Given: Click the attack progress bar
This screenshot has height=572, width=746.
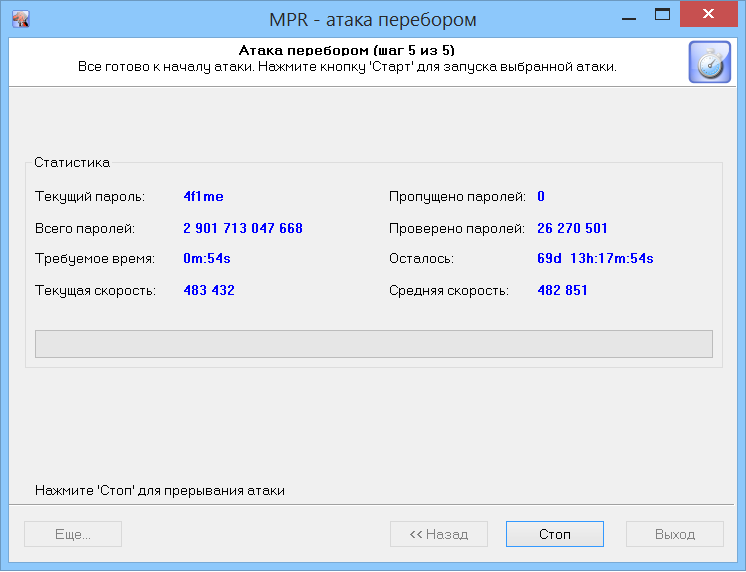Looking at the screenshot, I should (x=373, y=344).
